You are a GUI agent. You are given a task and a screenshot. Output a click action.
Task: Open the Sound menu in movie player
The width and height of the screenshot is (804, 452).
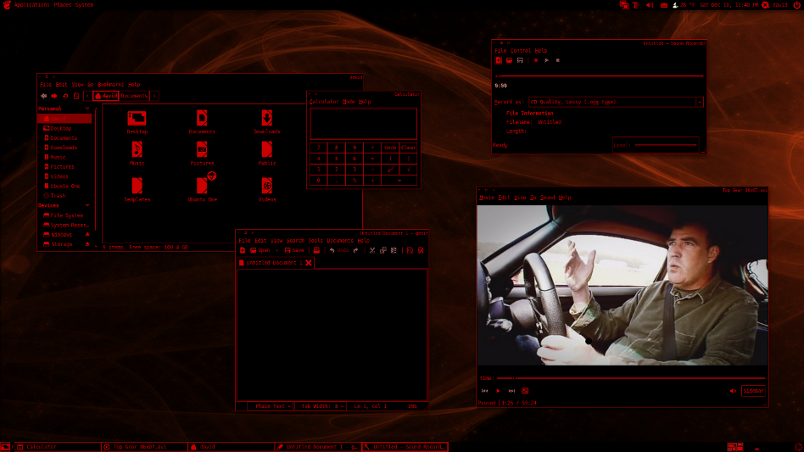click(548, 198)
